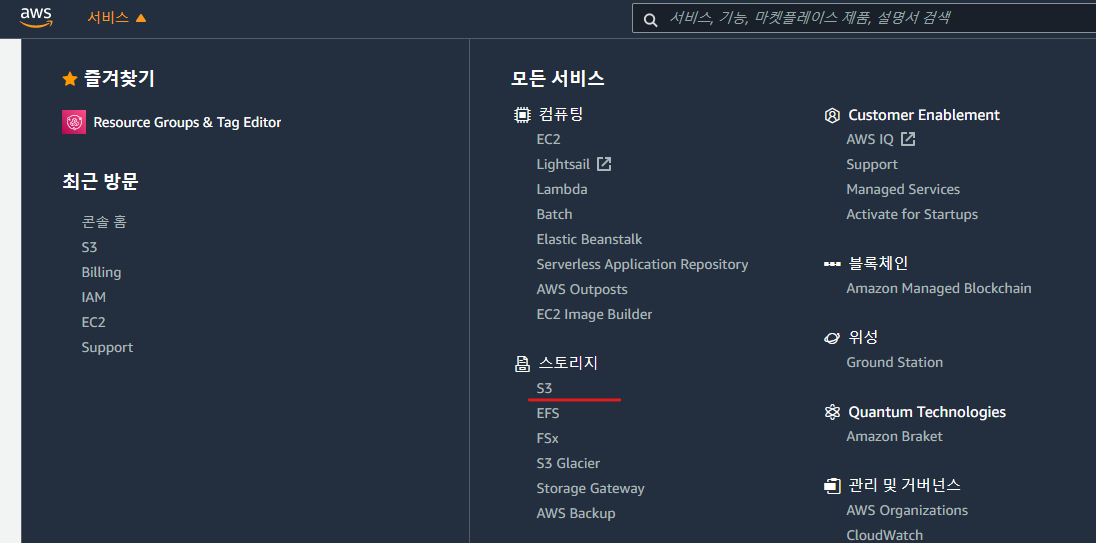Open the EFS service
Image resolution: width=1096 pixels, height=543 pixels.
[548, 413]
